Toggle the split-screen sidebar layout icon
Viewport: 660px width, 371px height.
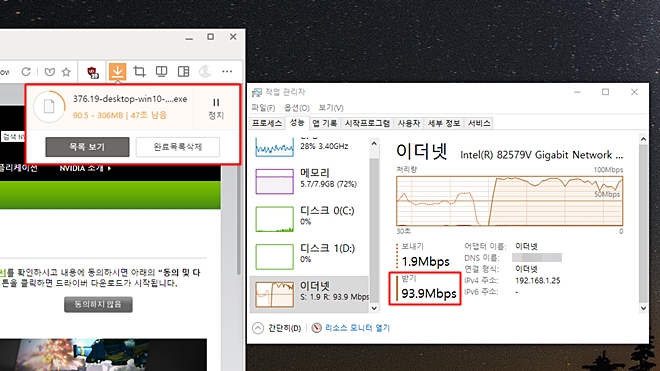pyautogui.click(x=184, y=72)
